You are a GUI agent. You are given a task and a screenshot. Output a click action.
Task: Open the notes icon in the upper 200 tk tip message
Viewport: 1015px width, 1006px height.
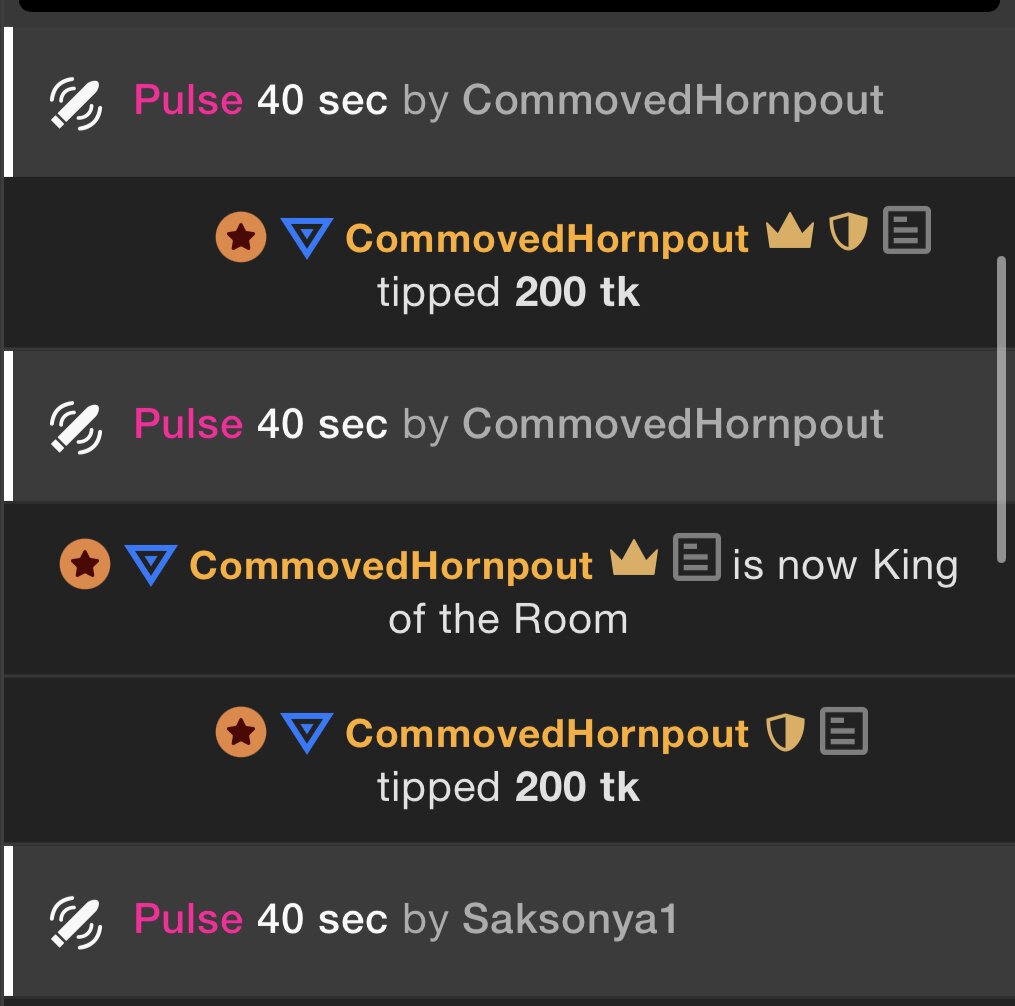click(907, 230)
